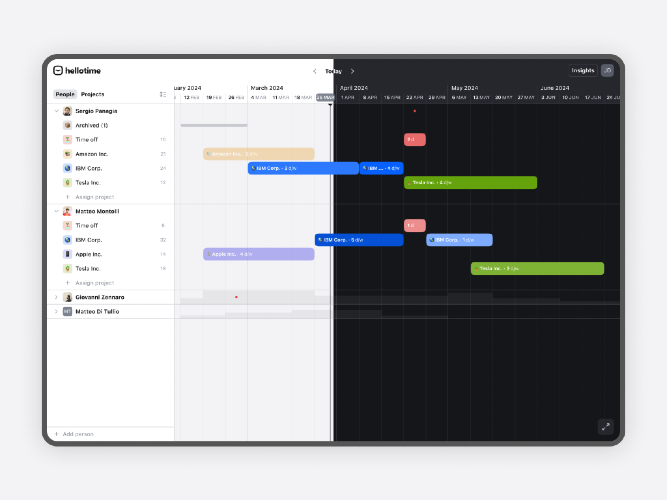The width and height of the screenshot is (667, 500).
Task: Click the hellotime logo icon
Action: pyautogui.click(x=58, y=71)
